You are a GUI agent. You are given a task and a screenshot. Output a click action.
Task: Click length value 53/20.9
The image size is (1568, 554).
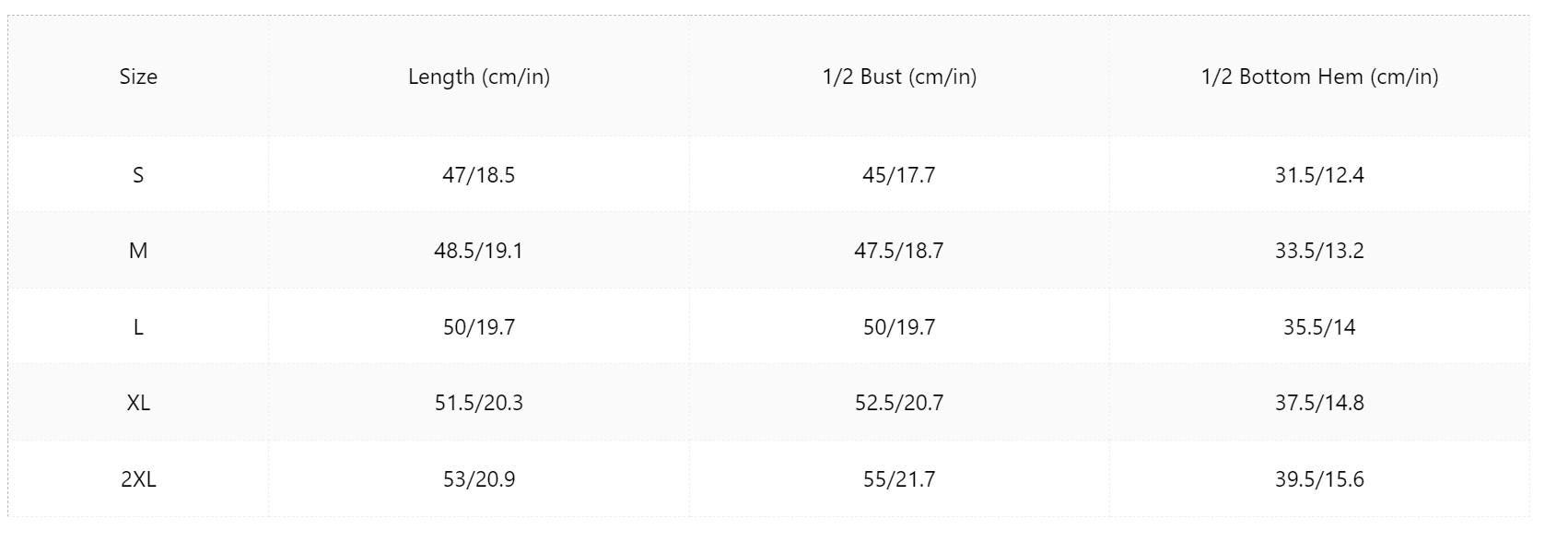pyautogui.click(x=479, y=479)
